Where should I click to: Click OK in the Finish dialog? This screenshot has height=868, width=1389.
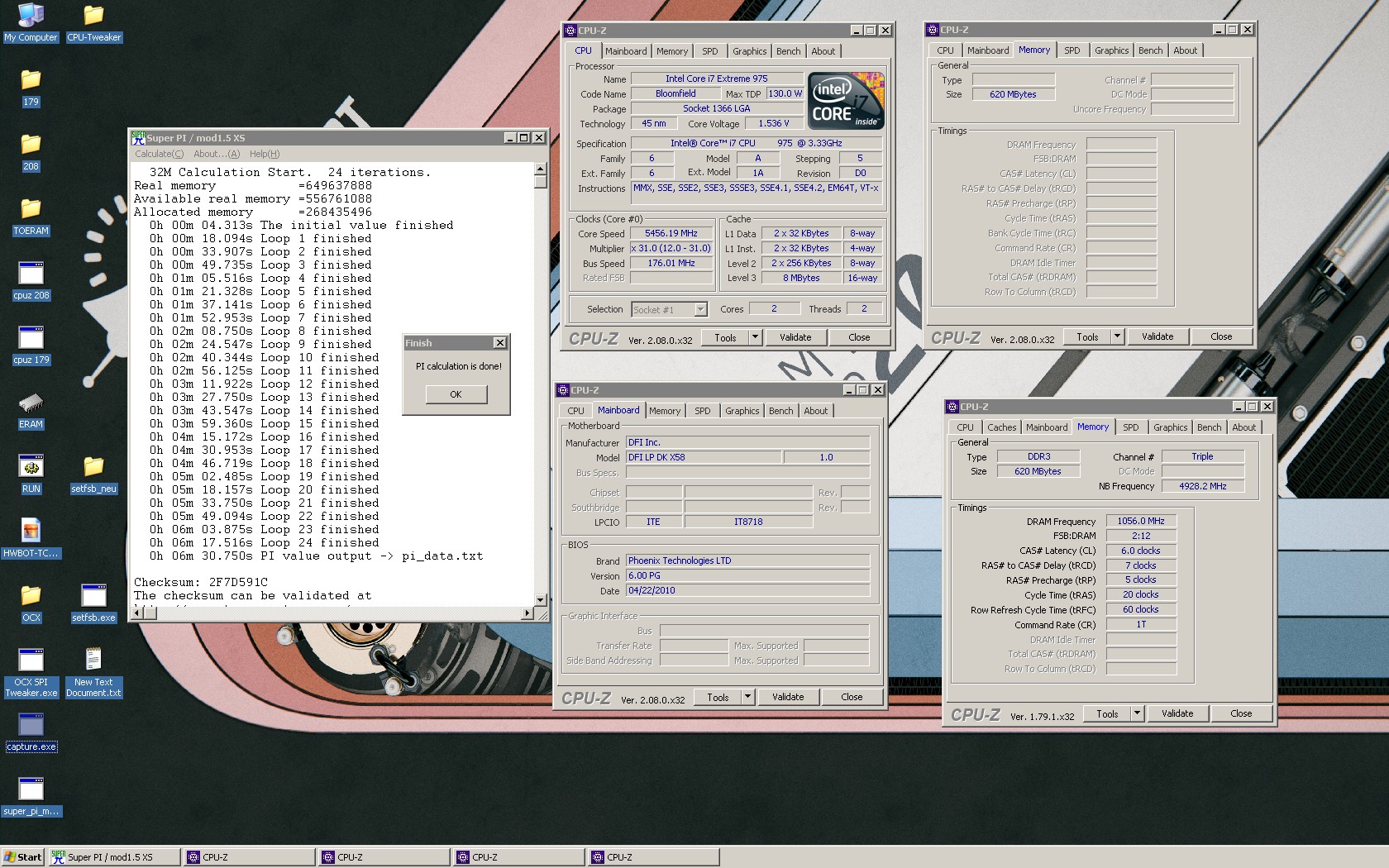tap(456, 394)
